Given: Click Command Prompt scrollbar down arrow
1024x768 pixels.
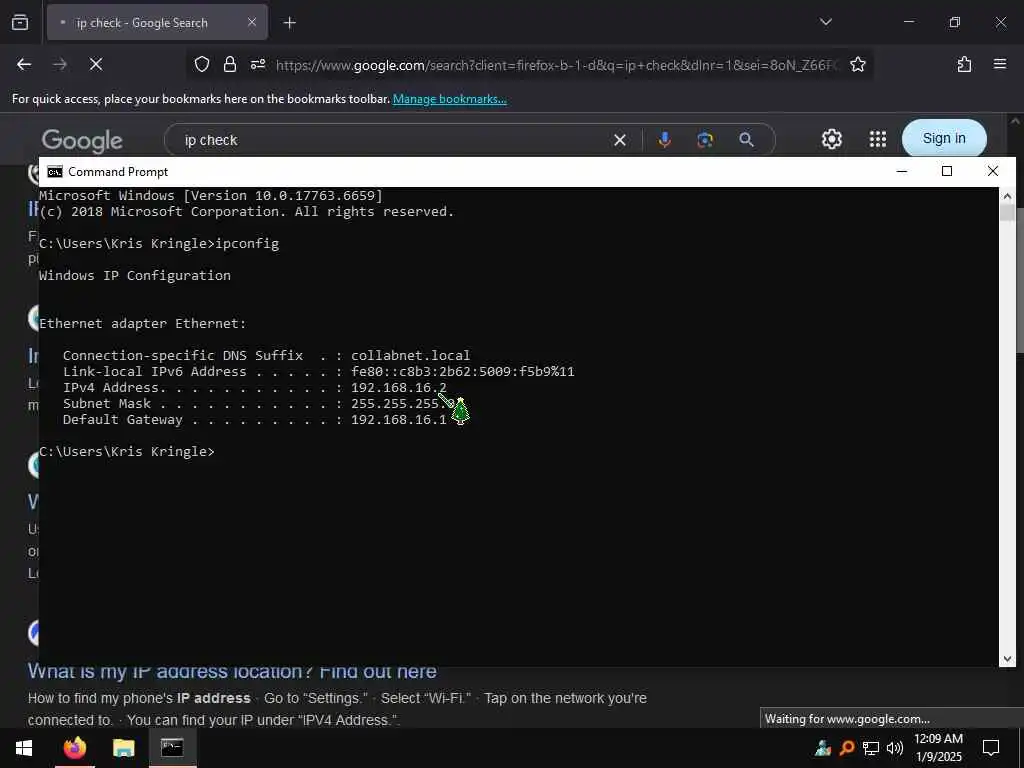Looking at the screenshot, I should [1007, 659].
